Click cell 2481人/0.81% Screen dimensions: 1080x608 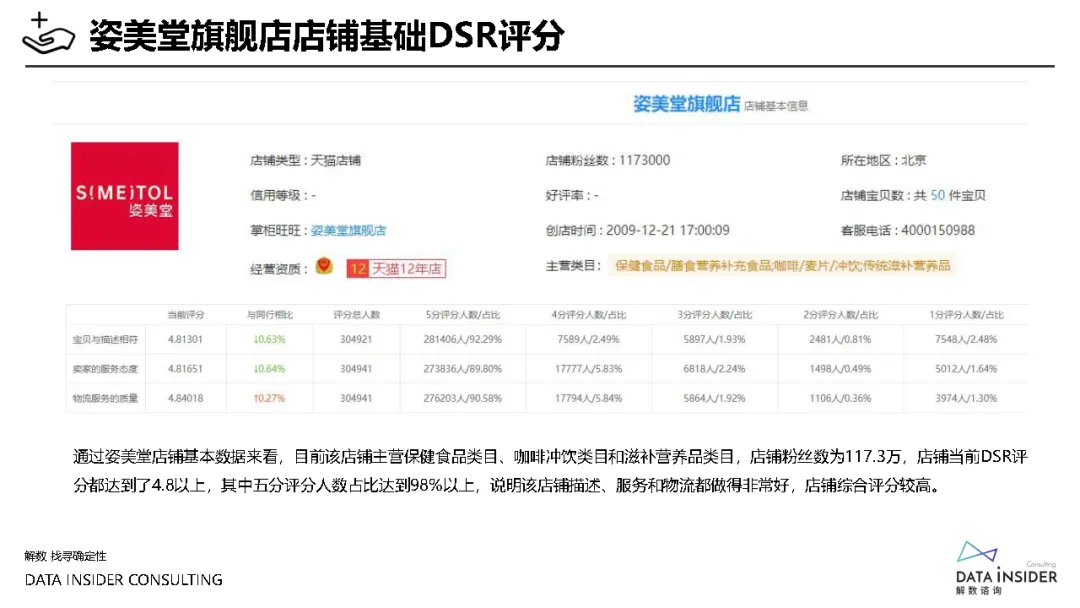pyautogui.click(x=840, y=339)
